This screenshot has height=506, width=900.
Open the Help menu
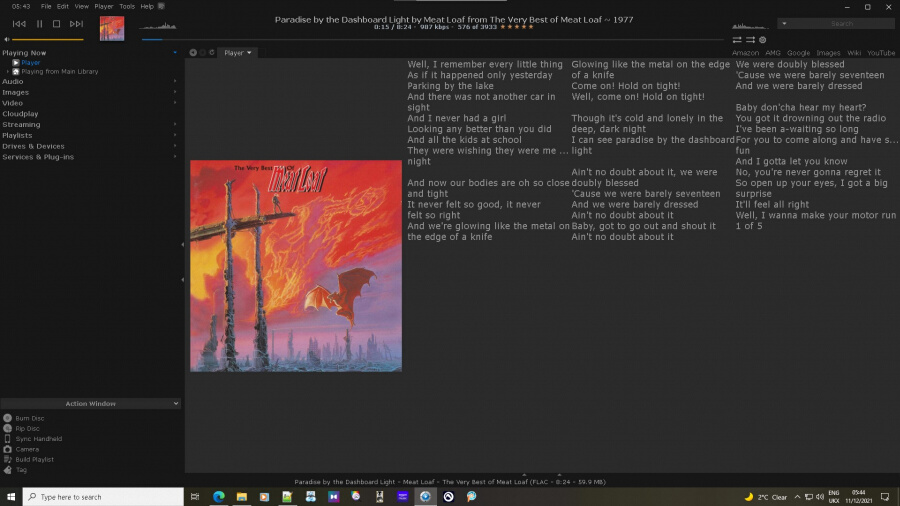tap(147, 6)
